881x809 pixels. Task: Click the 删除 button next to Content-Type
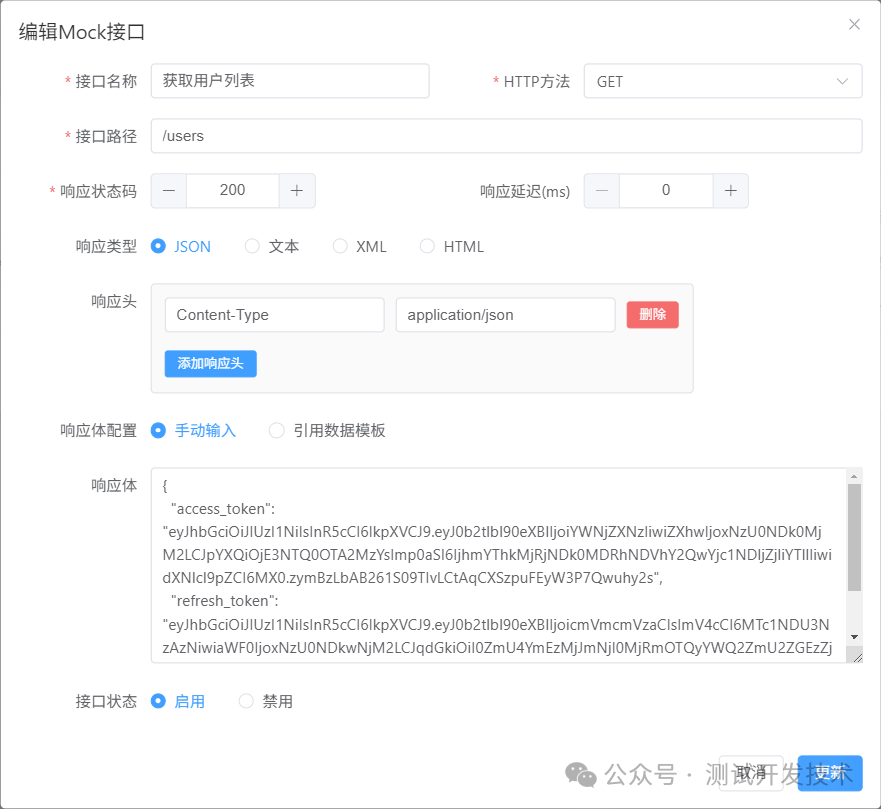pos(652,314)
